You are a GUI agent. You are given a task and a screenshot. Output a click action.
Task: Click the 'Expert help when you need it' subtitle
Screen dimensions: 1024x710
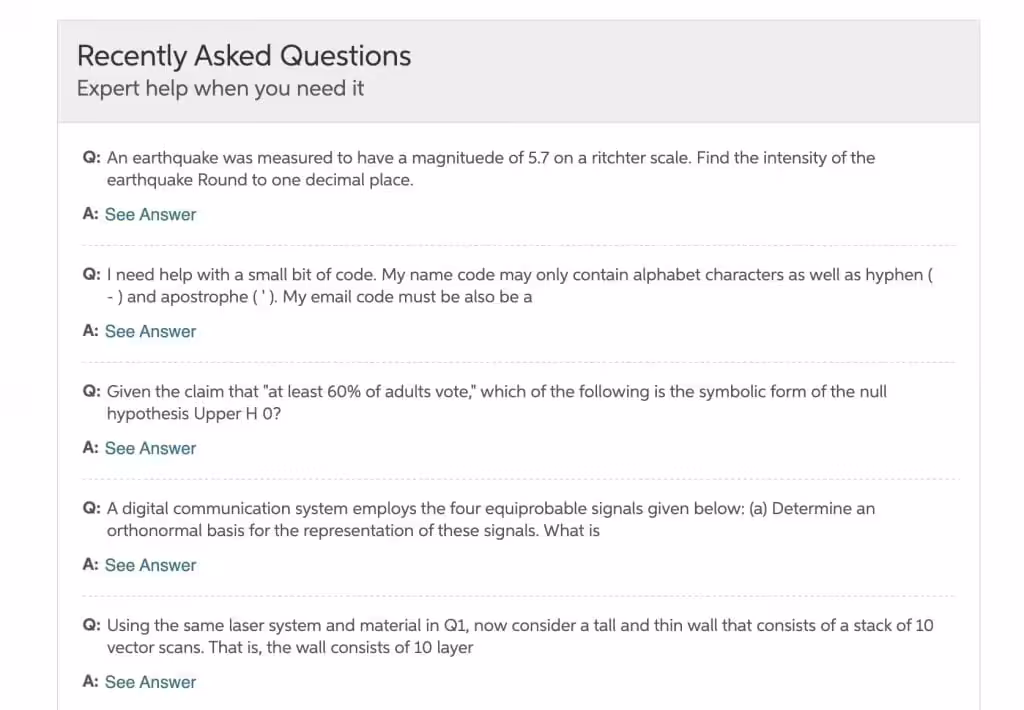point(219,88)
